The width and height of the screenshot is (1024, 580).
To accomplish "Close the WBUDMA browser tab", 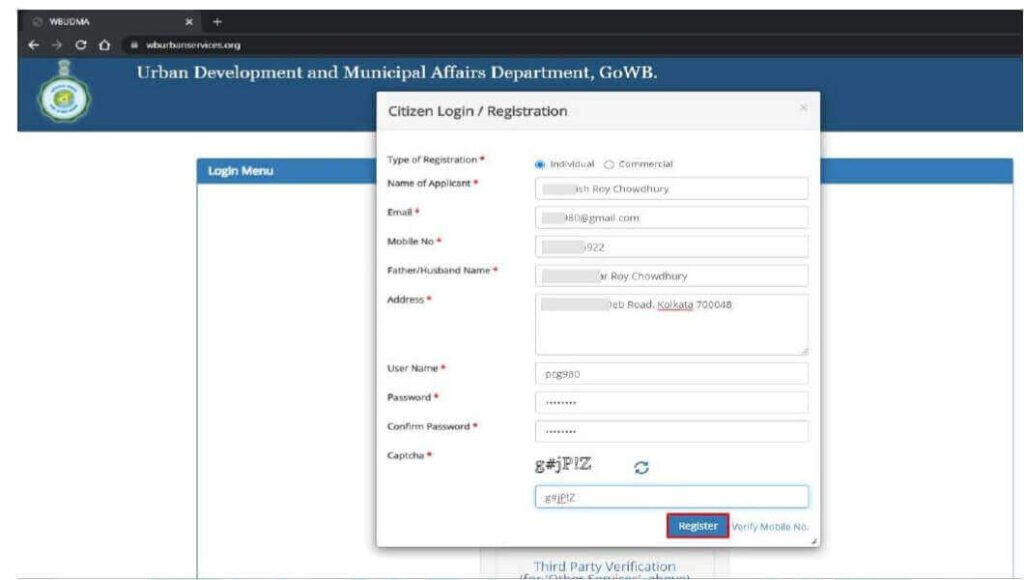I will coord(189,22).
